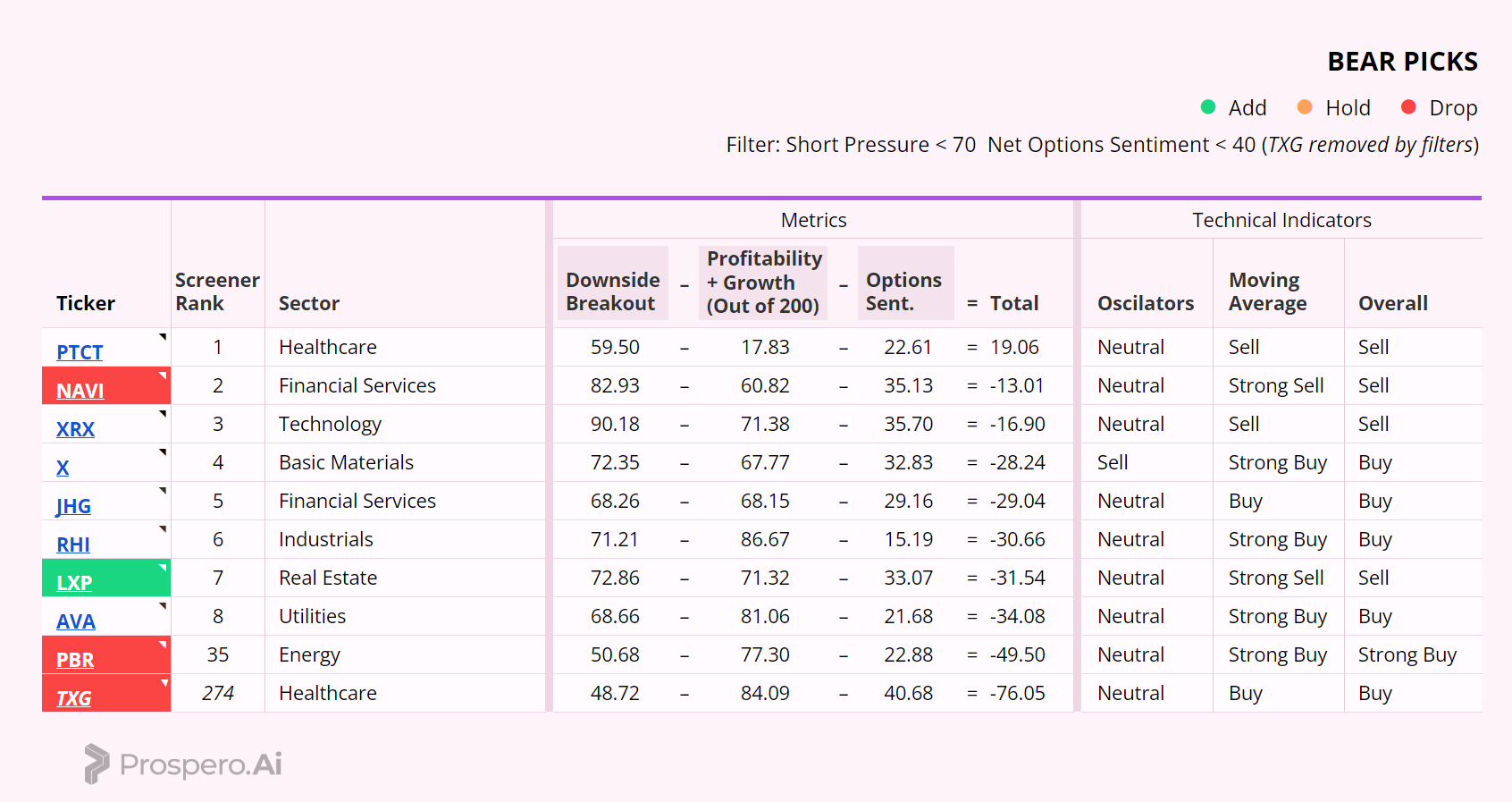Image resolution: width=1512 pixels, height=802 pixels.
Task: Open the RHI ticker link
Action: coord(73,545)
